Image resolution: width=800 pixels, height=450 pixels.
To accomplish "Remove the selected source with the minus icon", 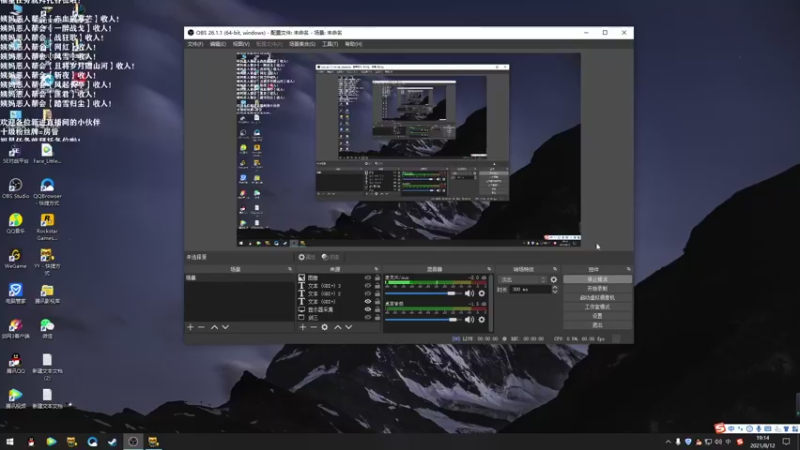I will (x=313, y=327).
